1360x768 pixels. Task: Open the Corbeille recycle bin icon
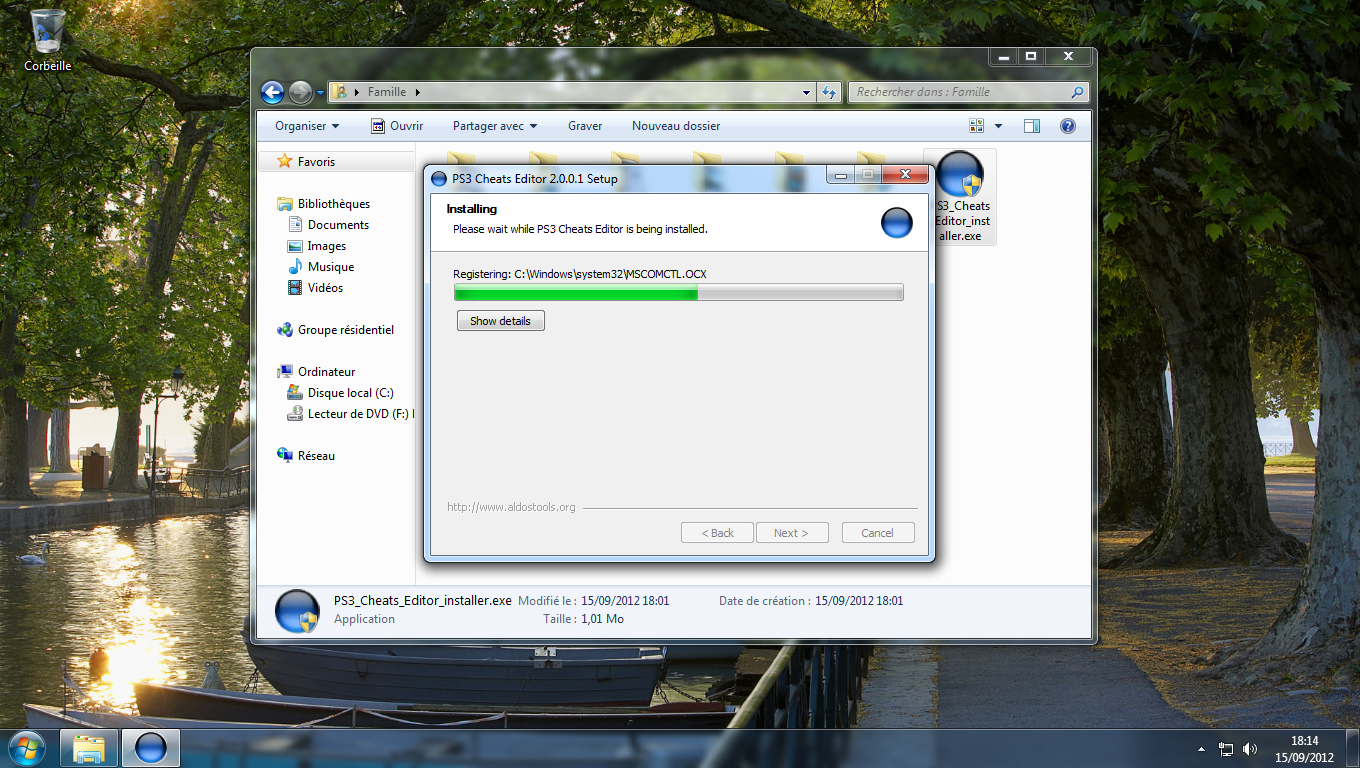(x=48, y=40)
